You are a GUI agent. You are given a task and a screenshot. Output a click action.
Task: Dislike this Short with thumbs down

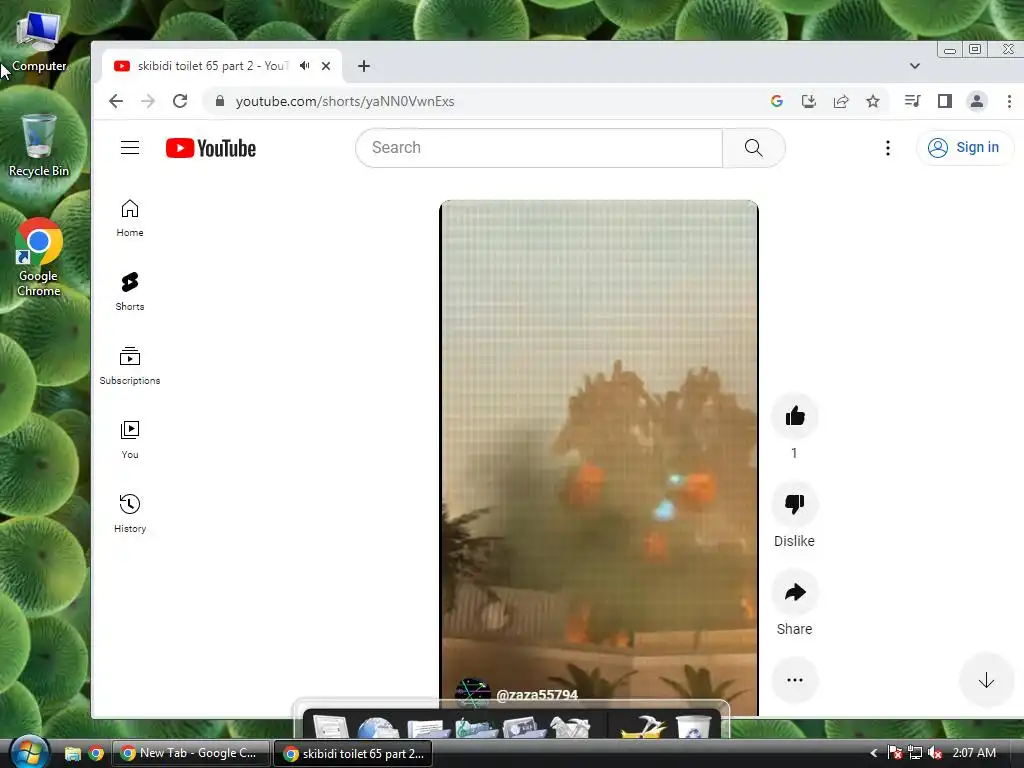pyautogui.click(x=795, y=504)
